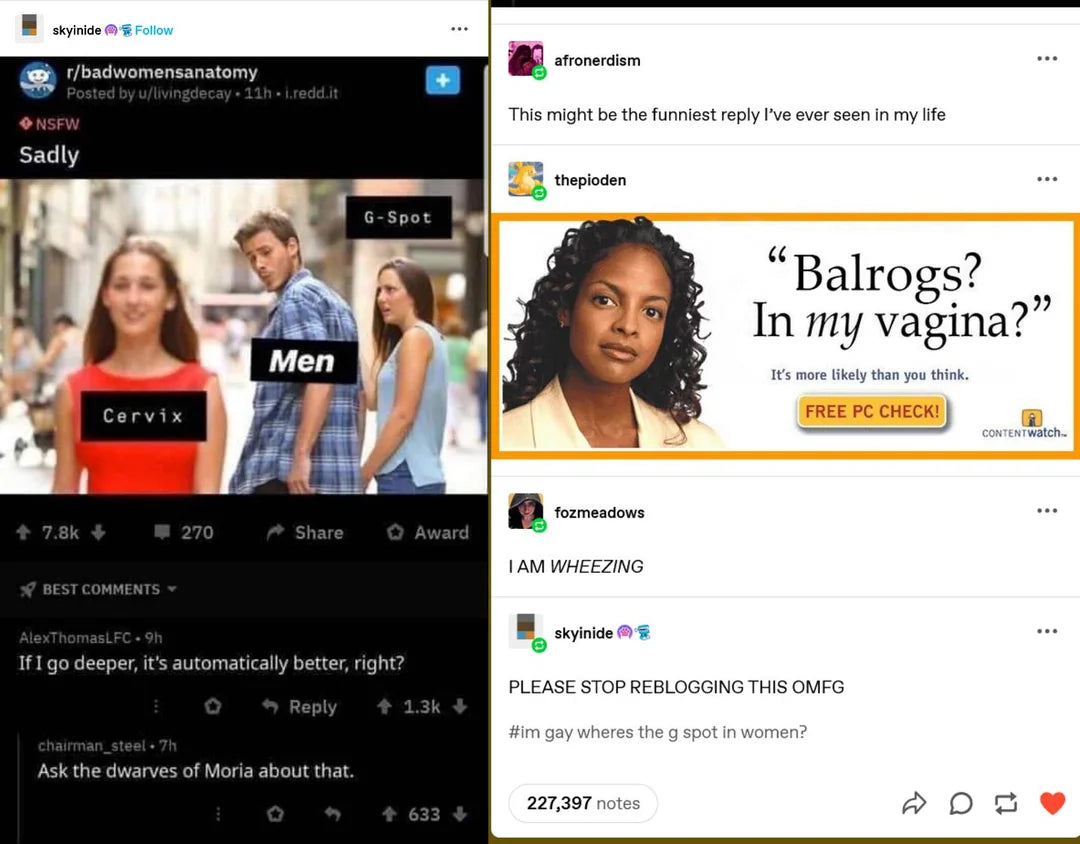Viewport: 1080px width, 844px height.
Task: Open the options menu on skyinide's top post
Action: pos(459,29)
